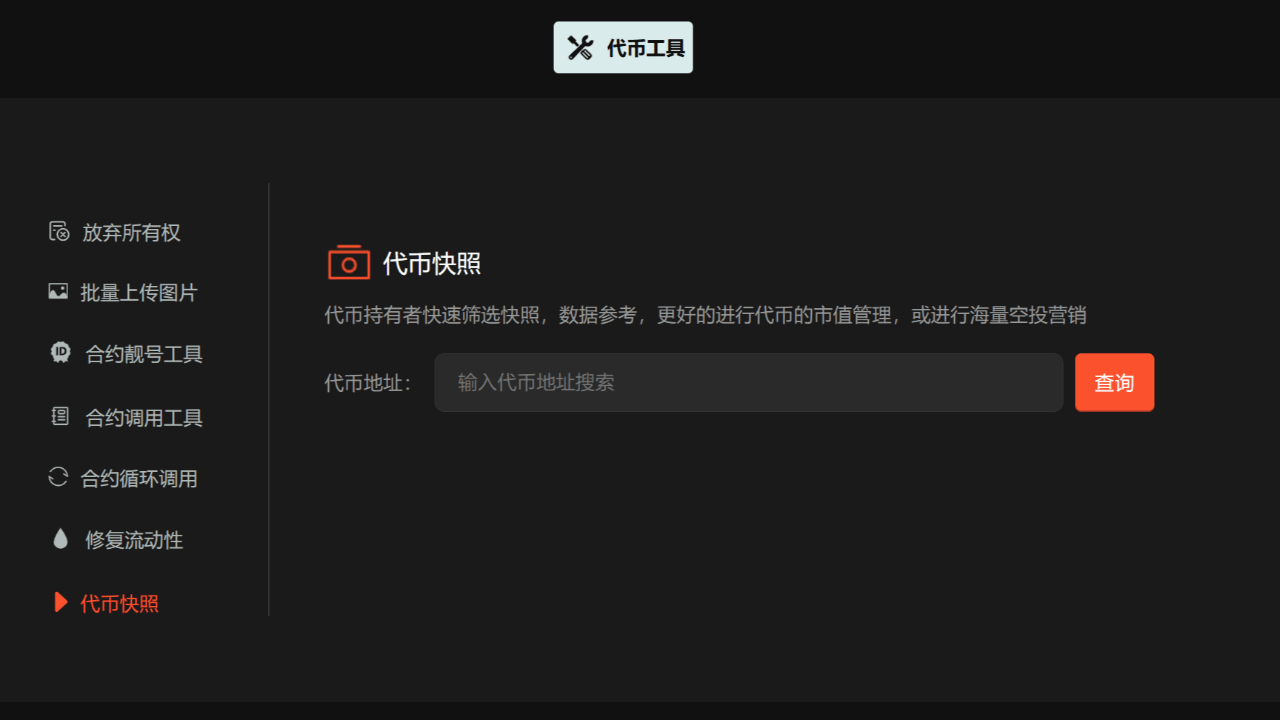This screenshot has height=720, width=1280.
Task: Click the 合约调用工具 contract icon
Action: tap(61, 416)
